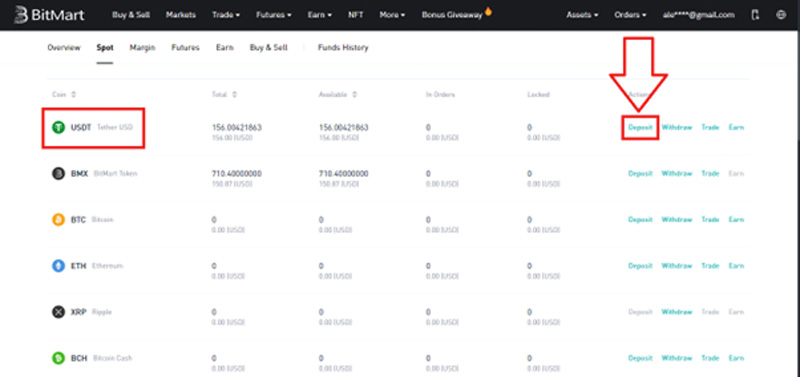Click Withdraw for BTC
This screenshot has width=800, height=377.
[677, 219]
